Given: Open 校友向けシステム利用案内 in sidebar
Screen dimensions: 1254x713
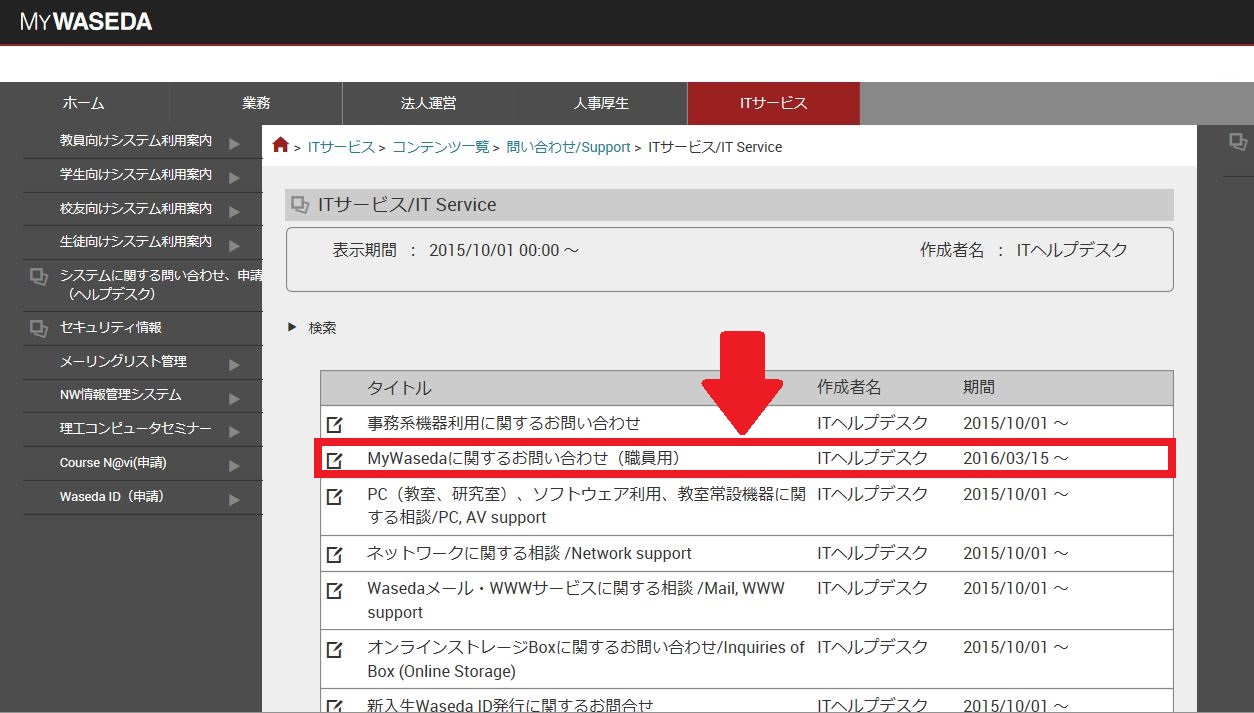Looking at the screenshot, I should (136, 208).
